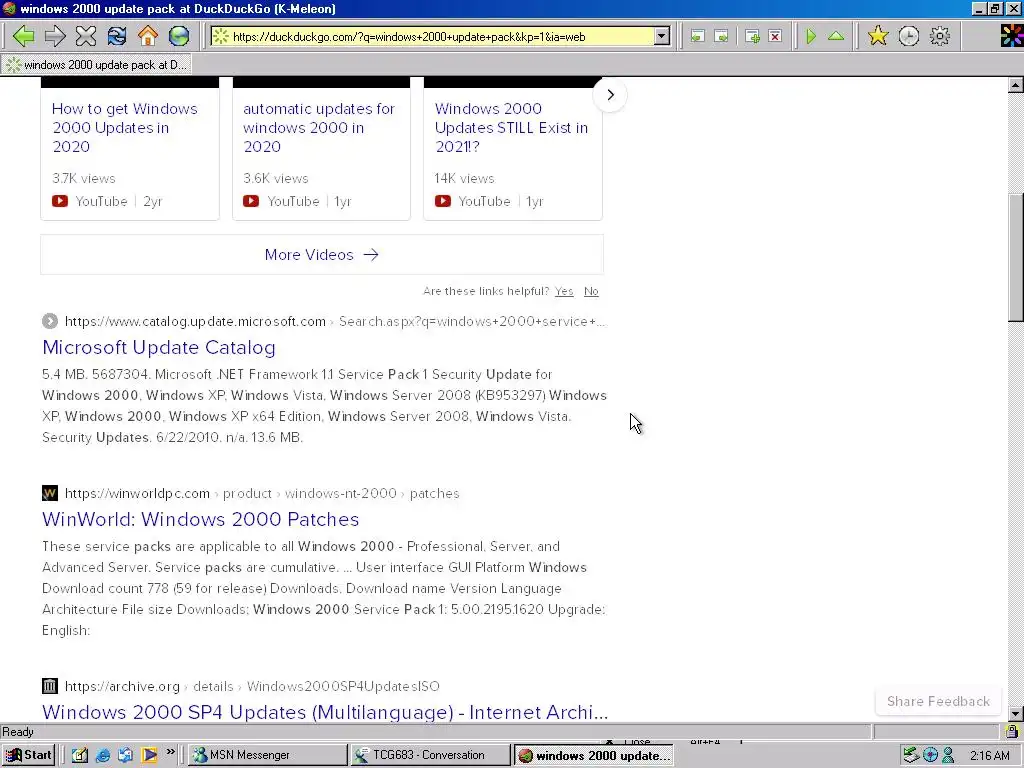Open Microsoft Update Catalog result
The height and width of the screenshot is (768, 1024).
(x=159, y=347)
